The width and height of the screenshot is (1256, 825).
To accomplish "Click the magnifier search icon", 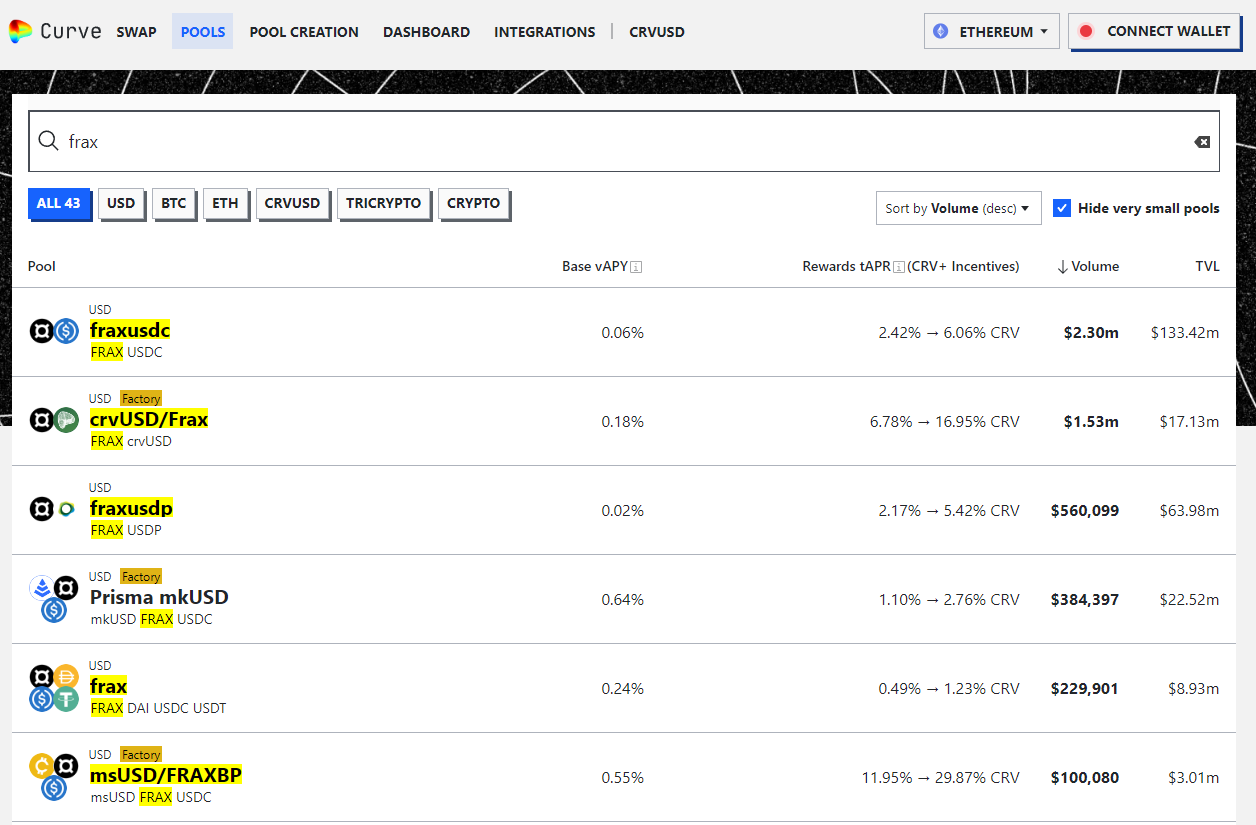I will coord(48,141).
